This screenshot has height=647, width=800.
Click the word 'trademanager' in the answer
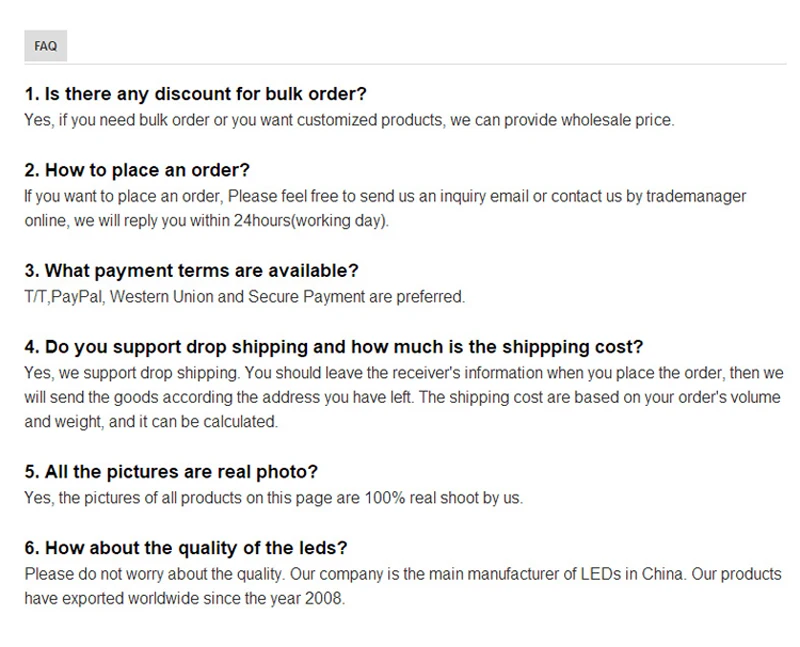(x=696, y=196)
